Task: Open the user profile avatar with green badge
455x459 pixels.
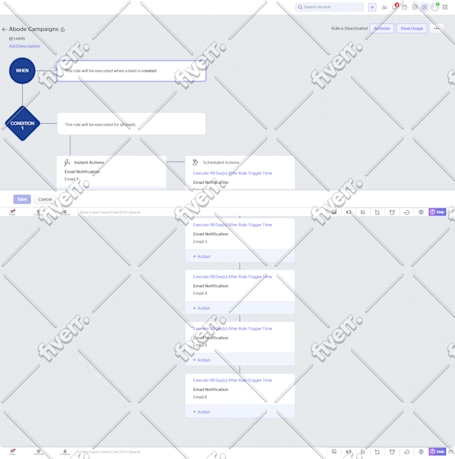Action: pyautogui.click(x=435, y=7)
